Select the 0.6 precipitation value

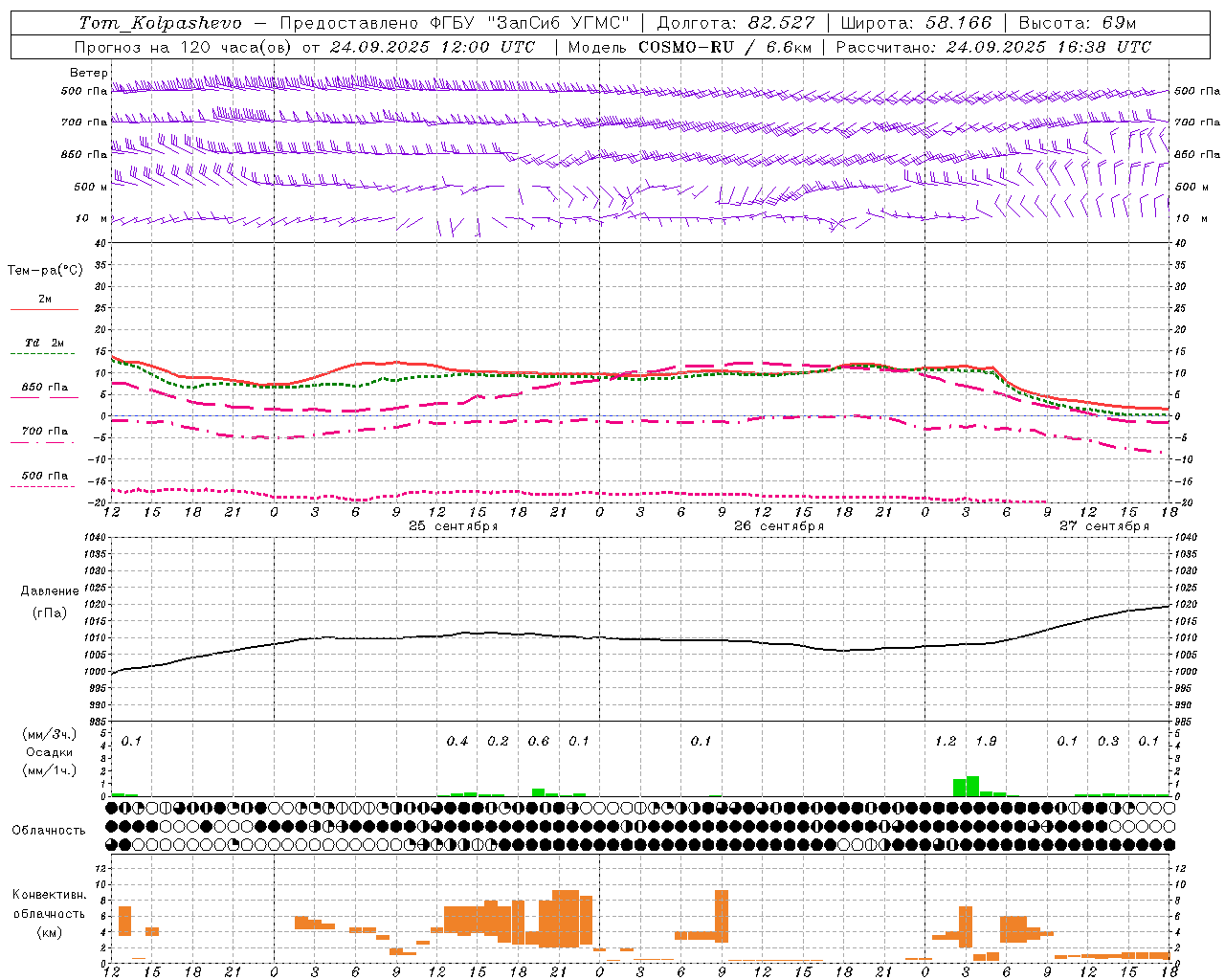click(x=539, y=742)
